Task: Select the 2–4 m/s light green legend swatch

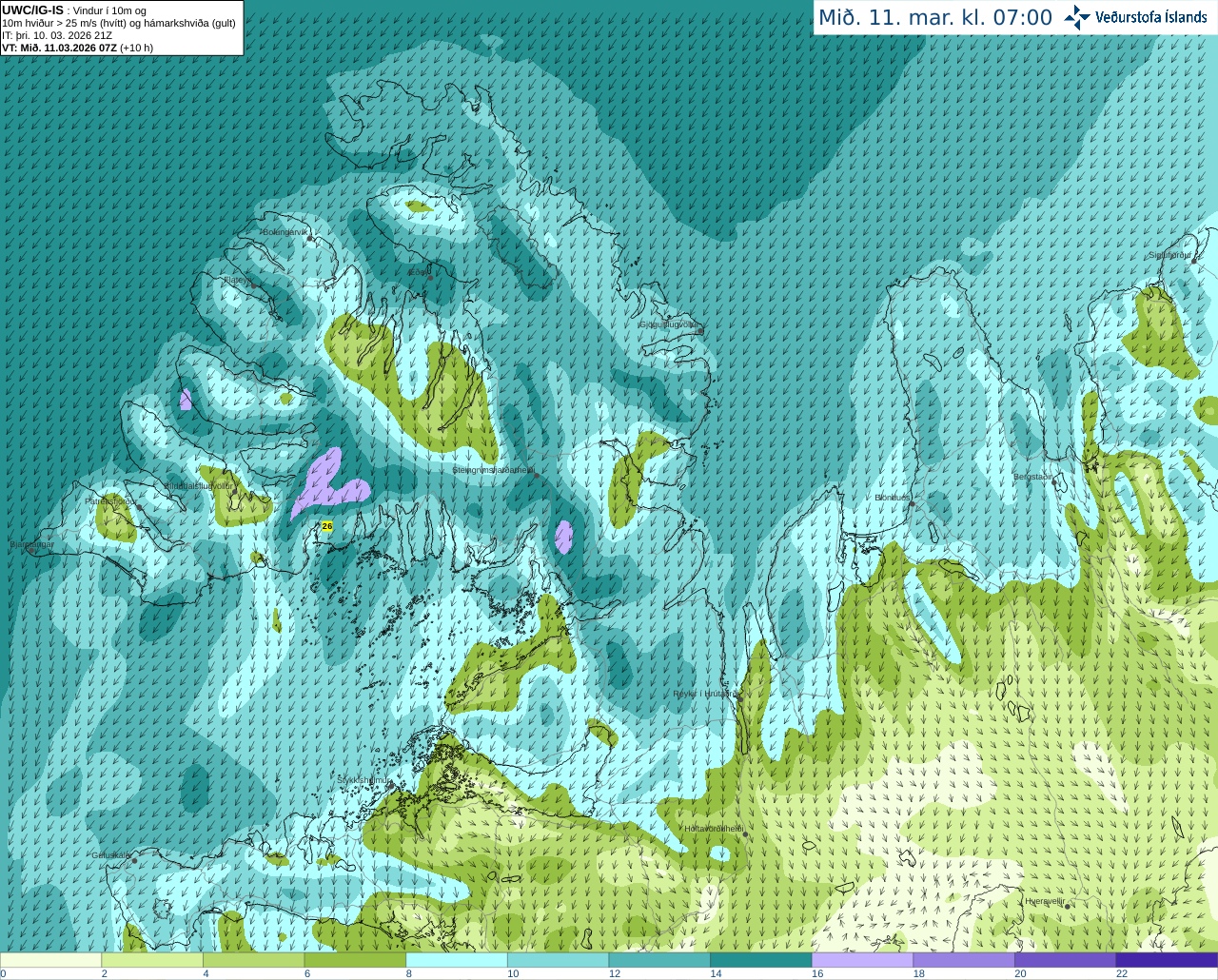Action: pos(152,960)
